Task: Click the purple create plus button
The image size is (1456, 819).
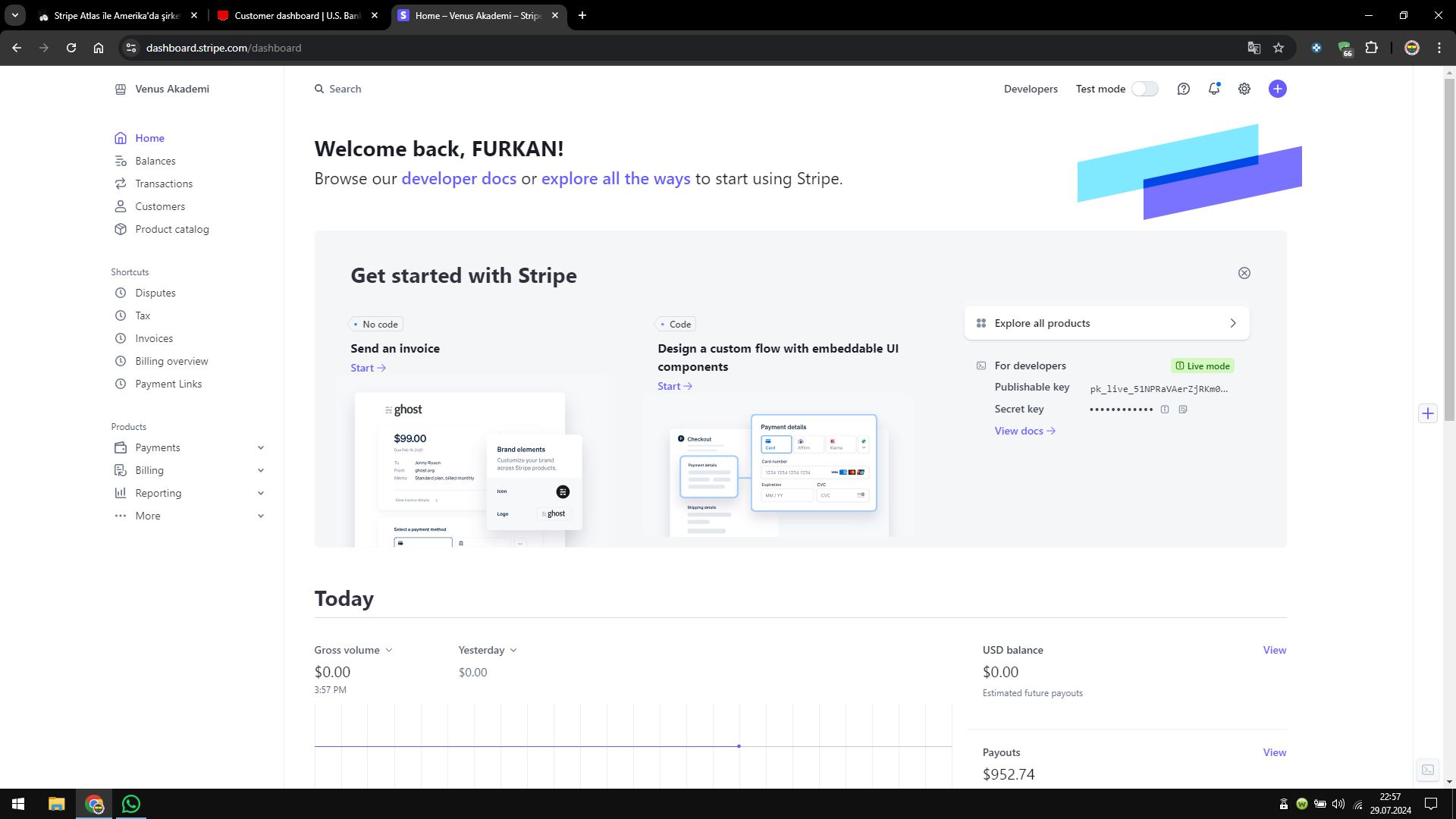Action: pos(1278,89)
